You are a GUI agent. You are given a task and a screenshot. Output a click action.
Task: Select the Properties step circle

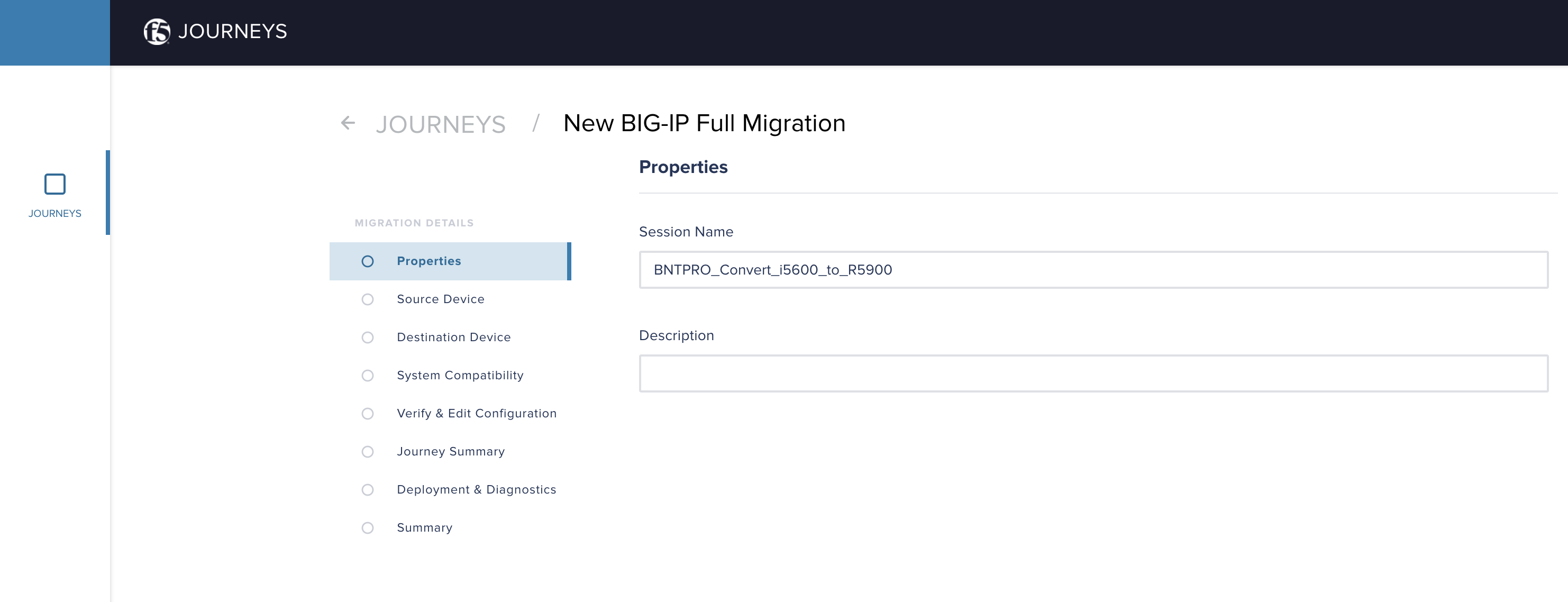coord(367,261)
